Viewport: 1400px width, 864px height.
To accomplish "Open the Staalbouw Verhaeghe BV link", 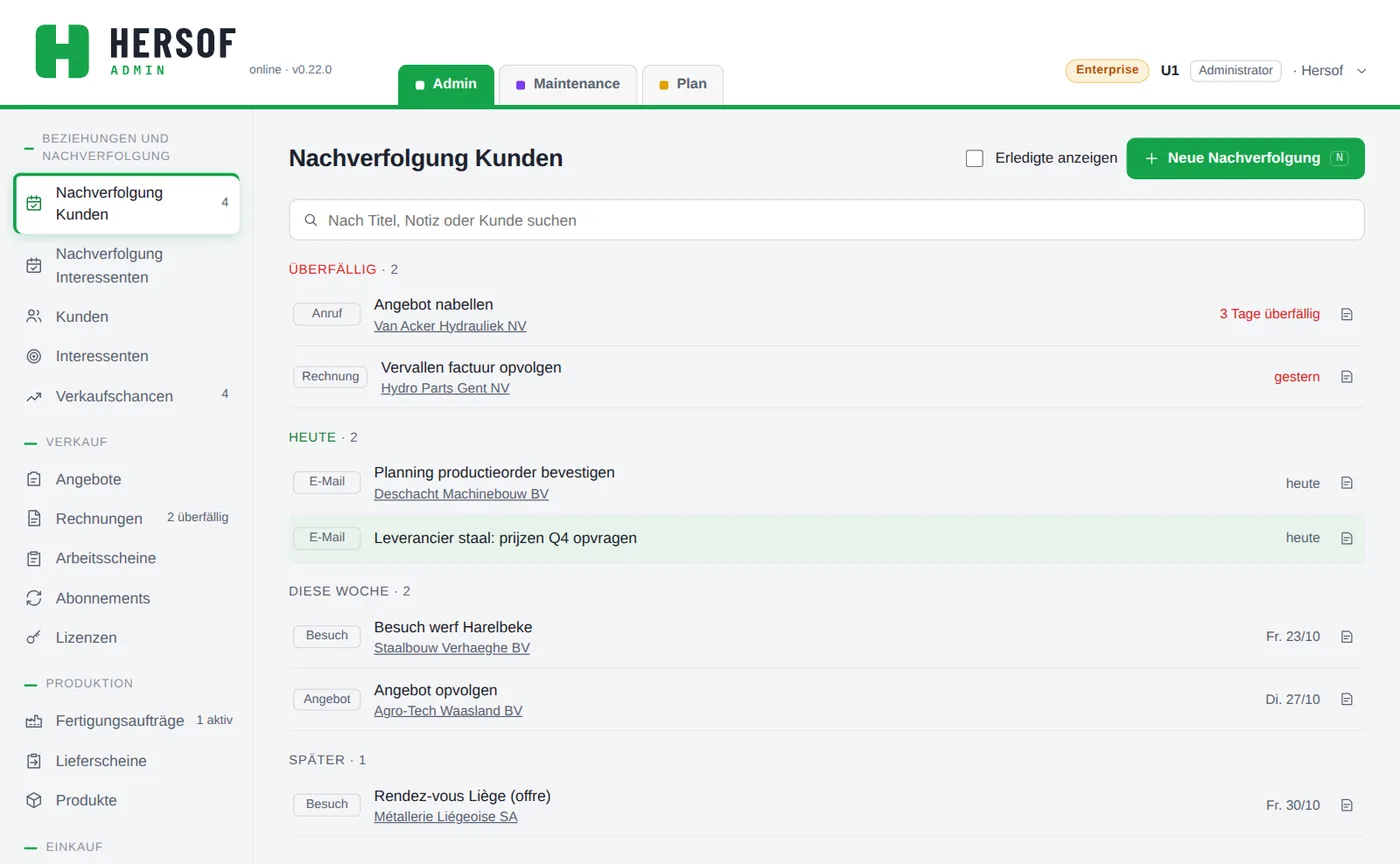I will tap(452, 648).
